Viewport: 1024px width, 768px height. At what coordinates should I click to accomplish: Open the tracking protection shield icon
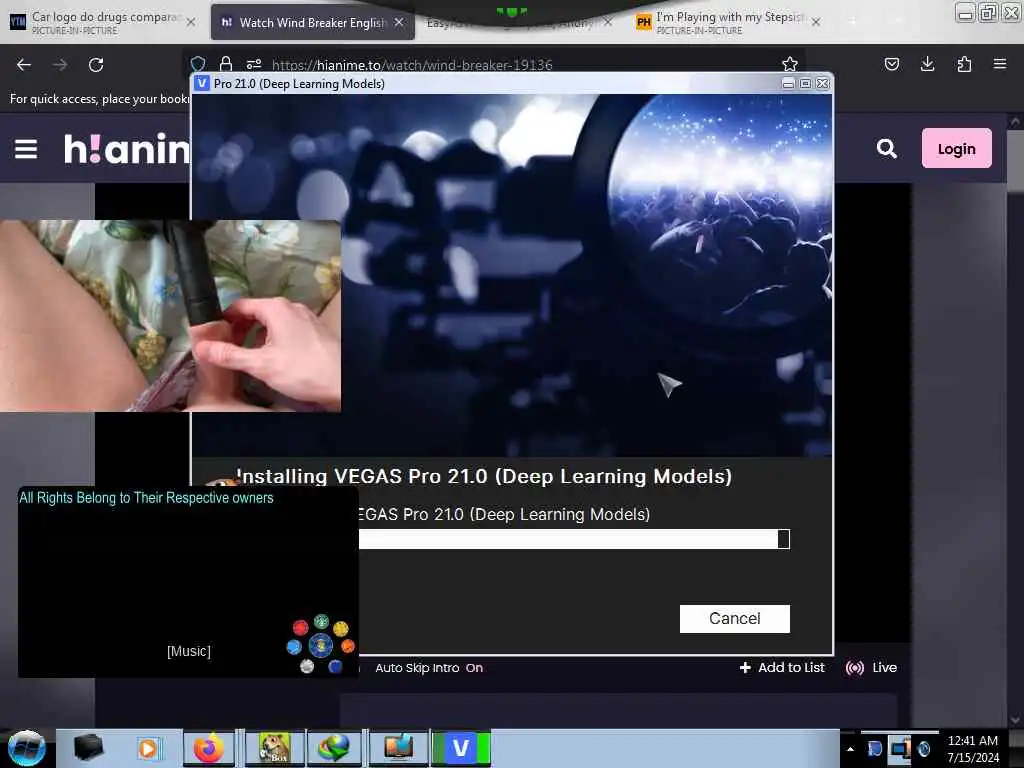[x=198, y=64]
